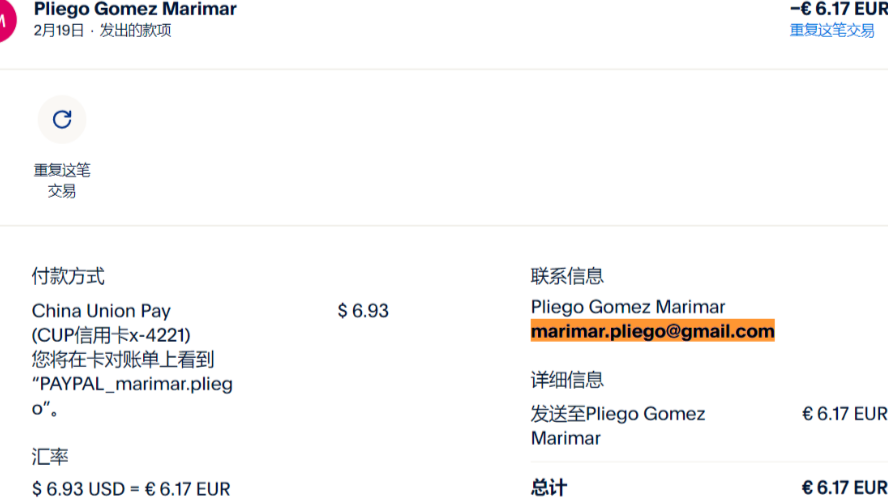
Task: Click the 总计 total row label
Action: [x=549, y=488]
